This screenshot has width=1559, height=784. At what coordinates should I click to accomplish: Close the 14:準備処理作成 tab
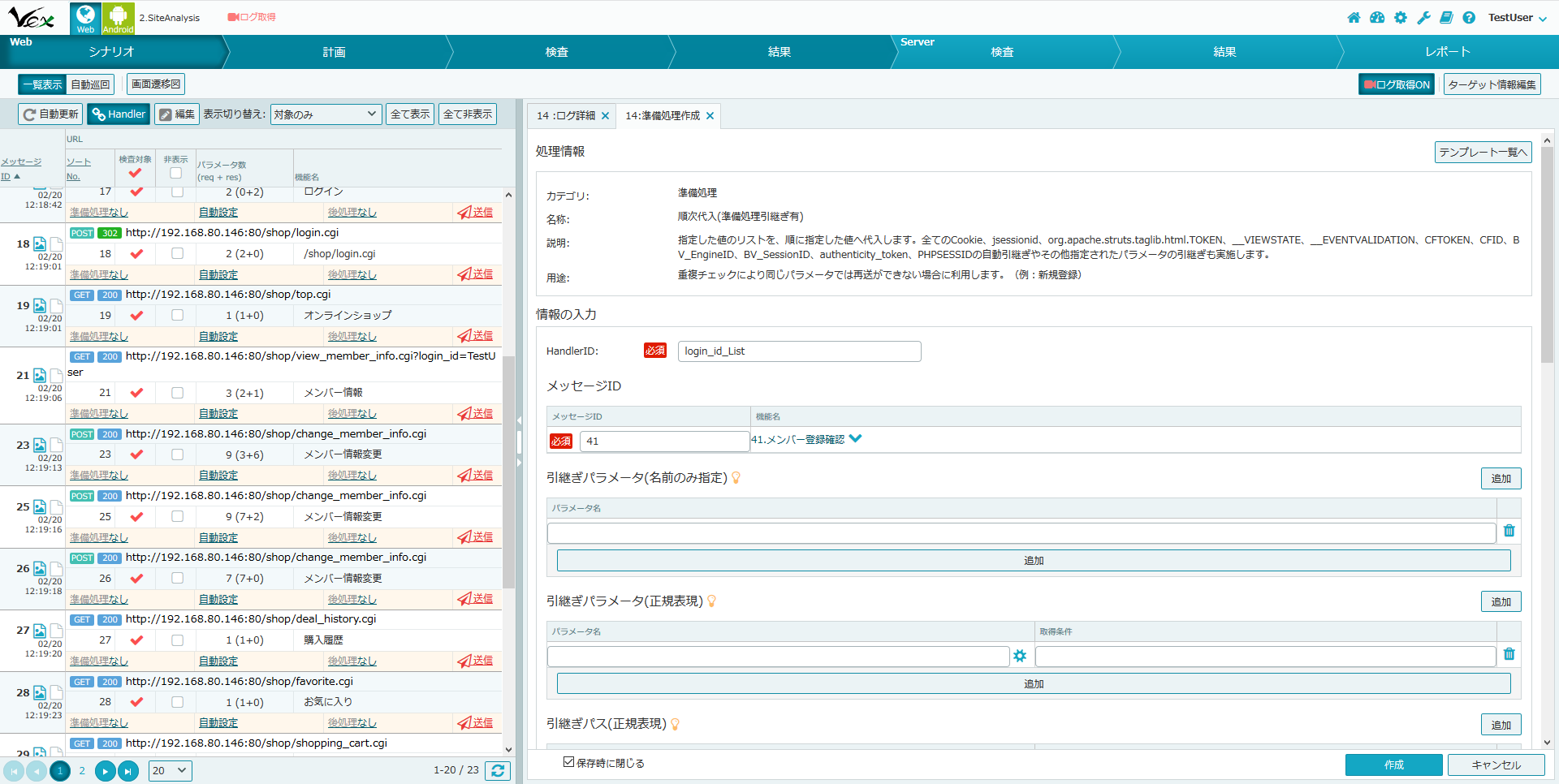point(710,116)
